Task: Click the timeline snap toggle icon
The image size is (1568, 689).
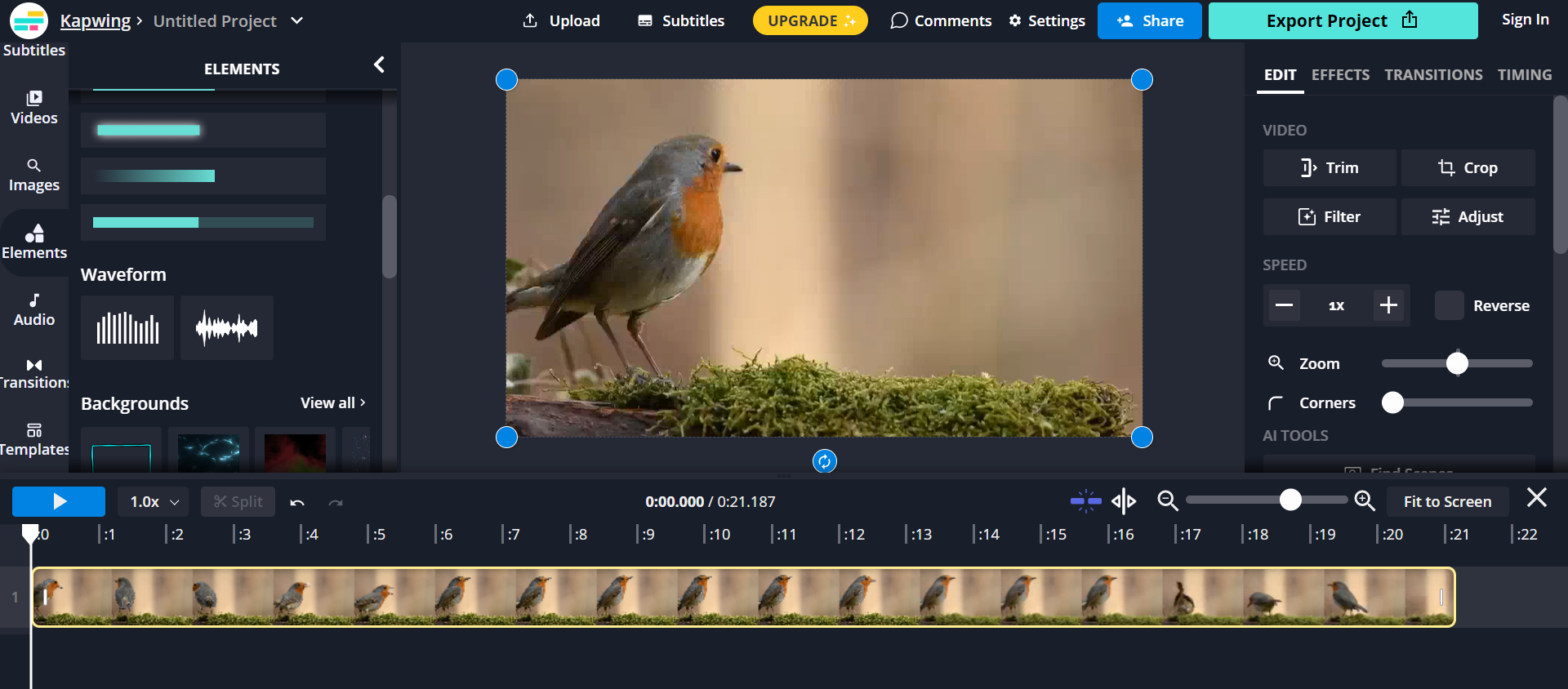Action: click(1086, 500)
